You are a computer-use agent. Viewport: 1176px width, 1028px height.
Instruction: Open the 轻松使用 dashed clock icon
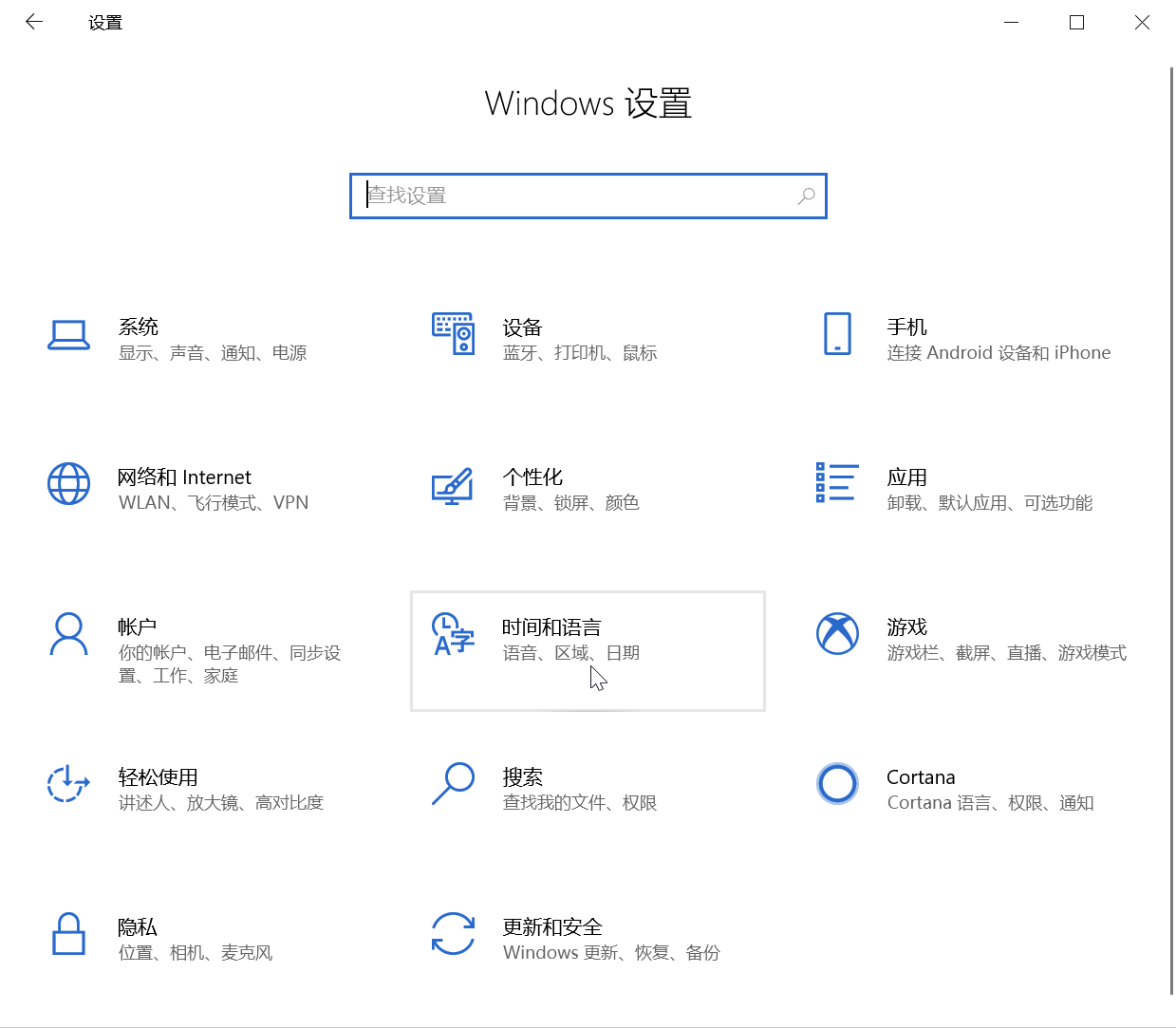[68, 784]
